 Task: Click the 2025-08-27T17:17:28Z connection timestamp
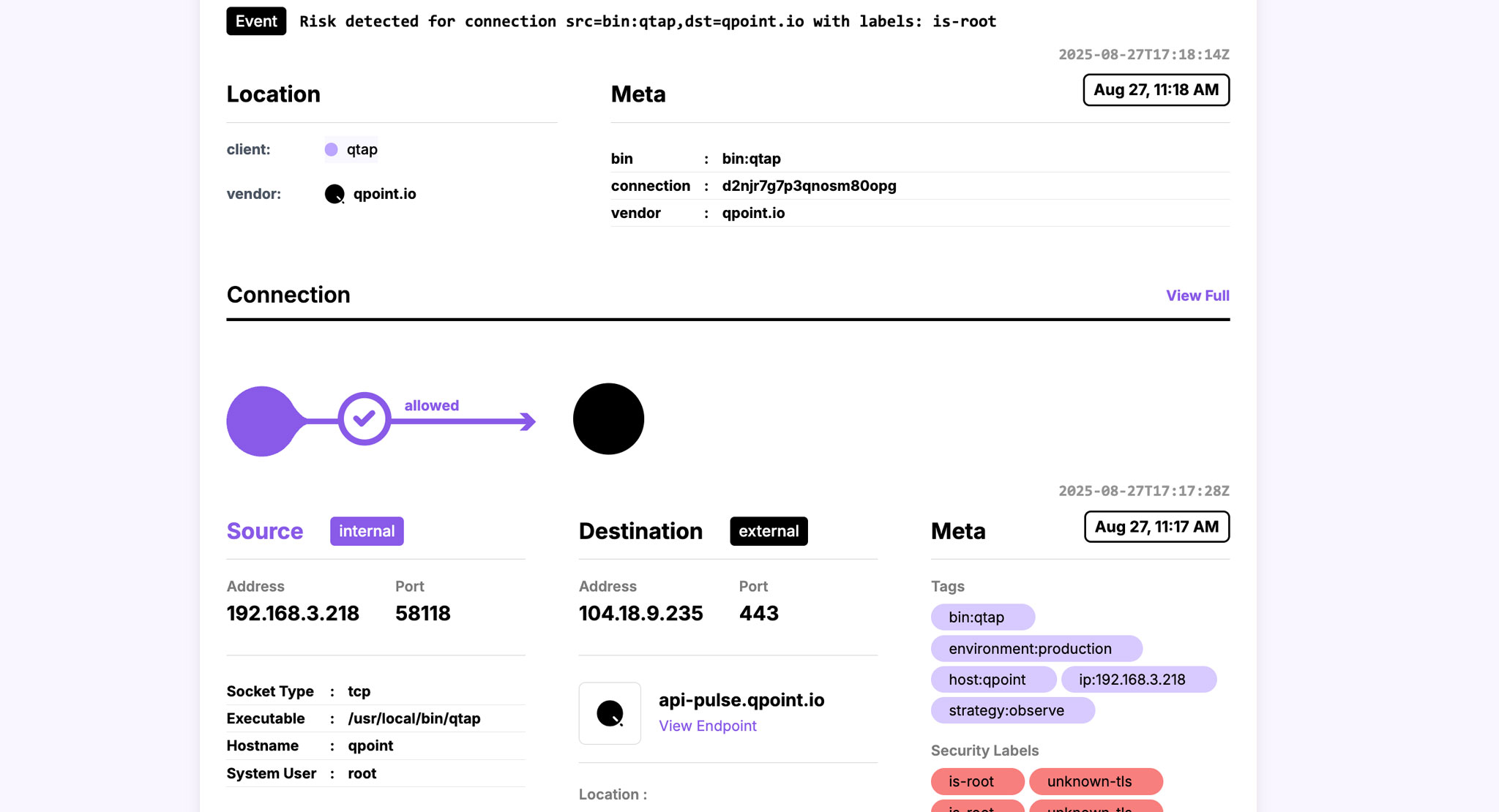(x=1144, y=491)
